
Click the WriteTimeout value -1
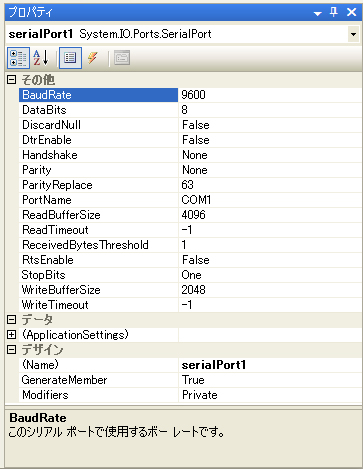(x=270, y=305)
